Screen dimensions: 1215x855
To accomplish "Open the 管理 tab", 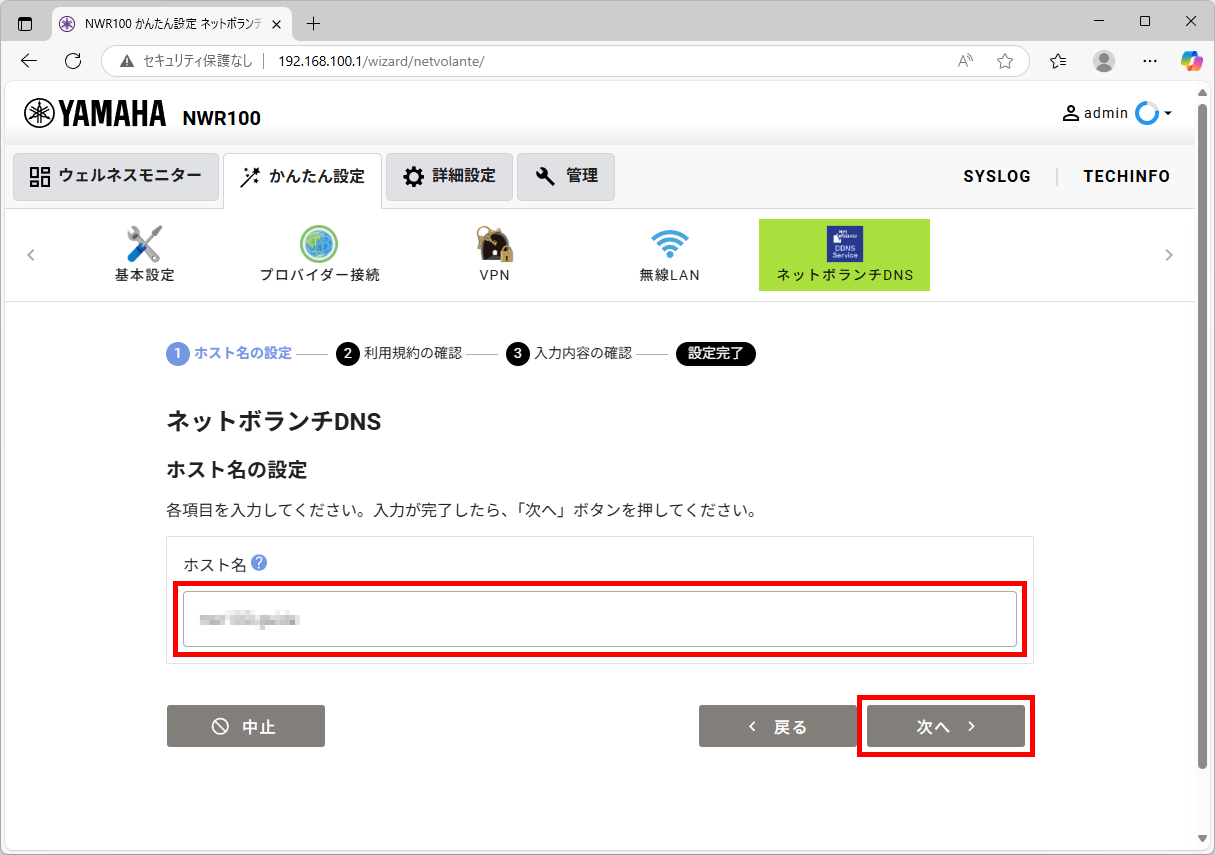I will pos(566,177).
